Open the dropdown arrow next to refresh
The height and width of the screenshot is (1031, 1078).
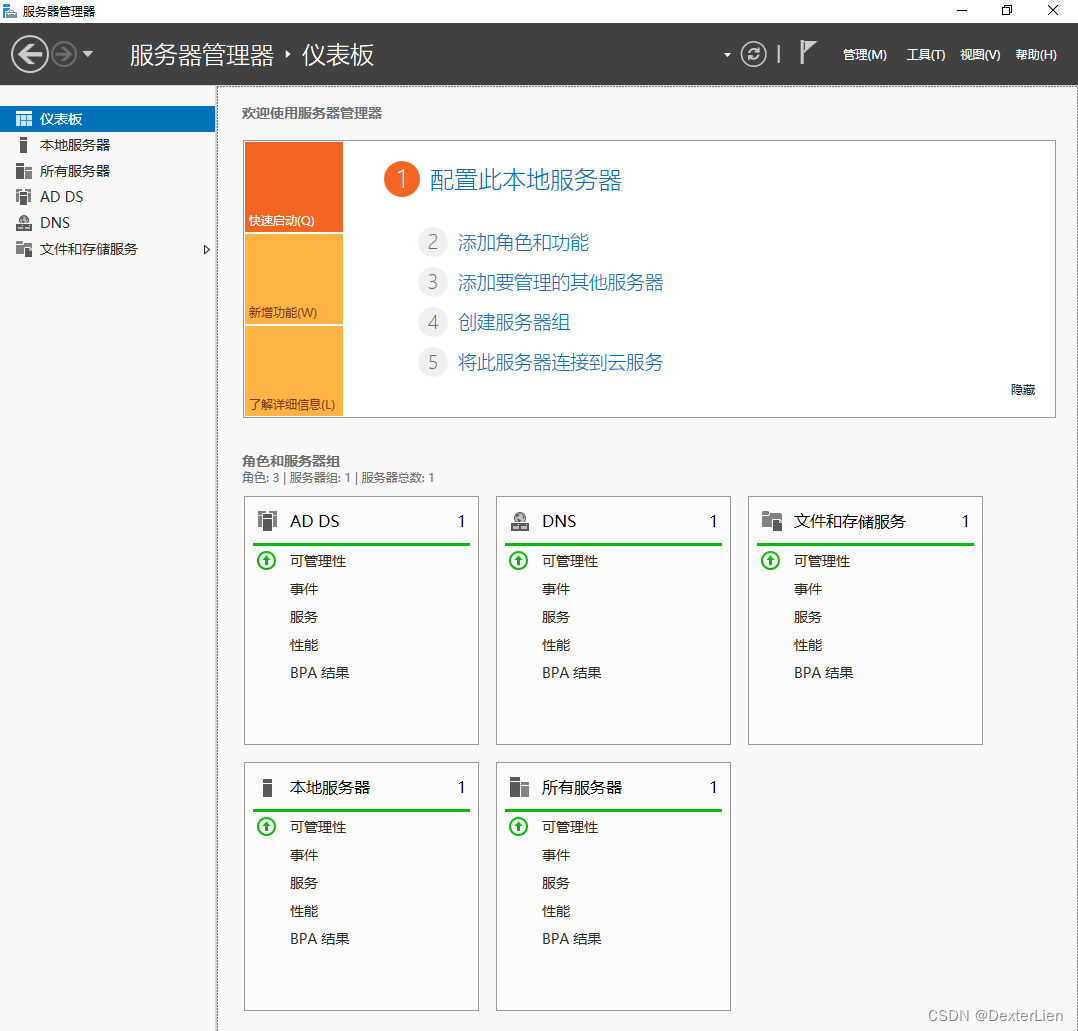728,54
